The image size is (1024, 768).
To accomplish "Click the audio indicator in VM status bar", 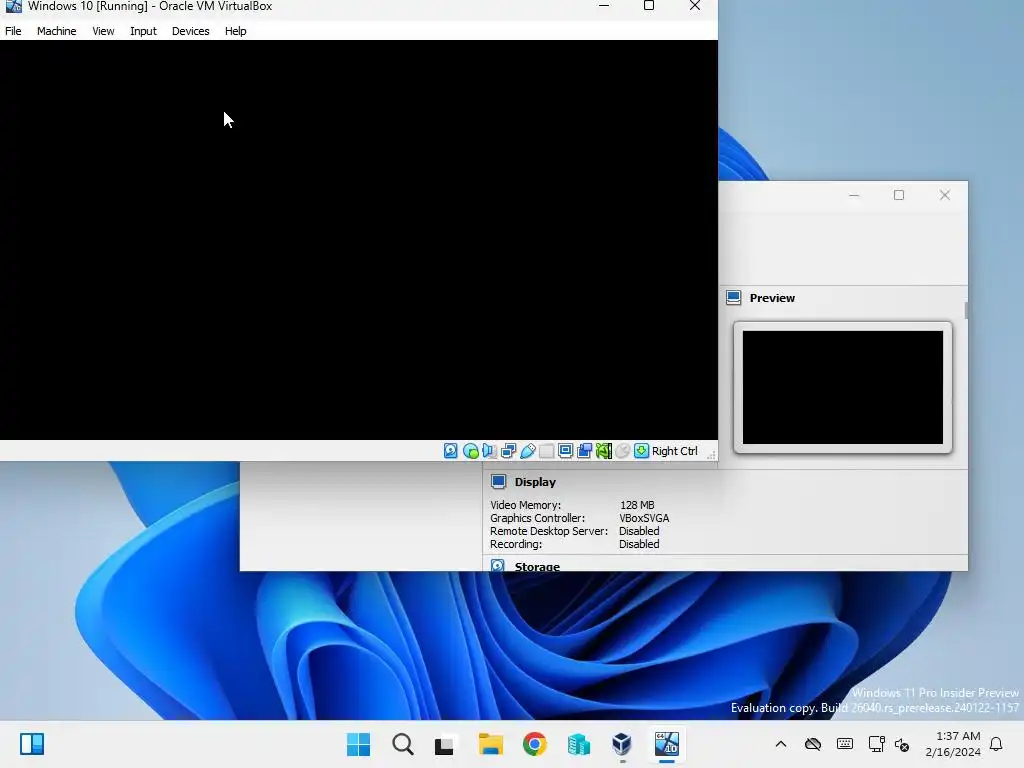I will [x=489, y=451].
